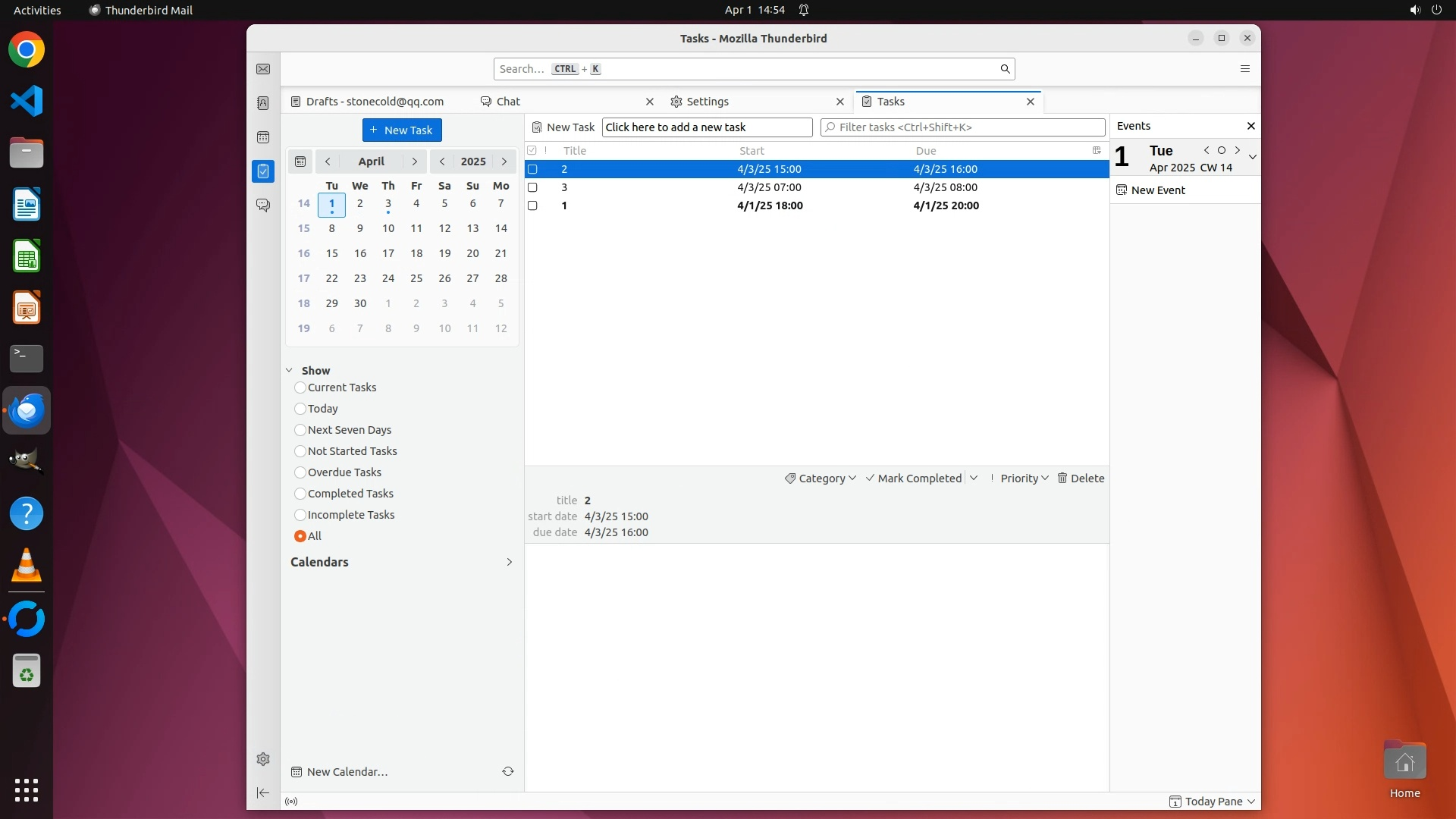The height and width of the screenshot is (819, 1456).
Task: Click the calendar synchronize refresh icon
Action: (508, 771)
